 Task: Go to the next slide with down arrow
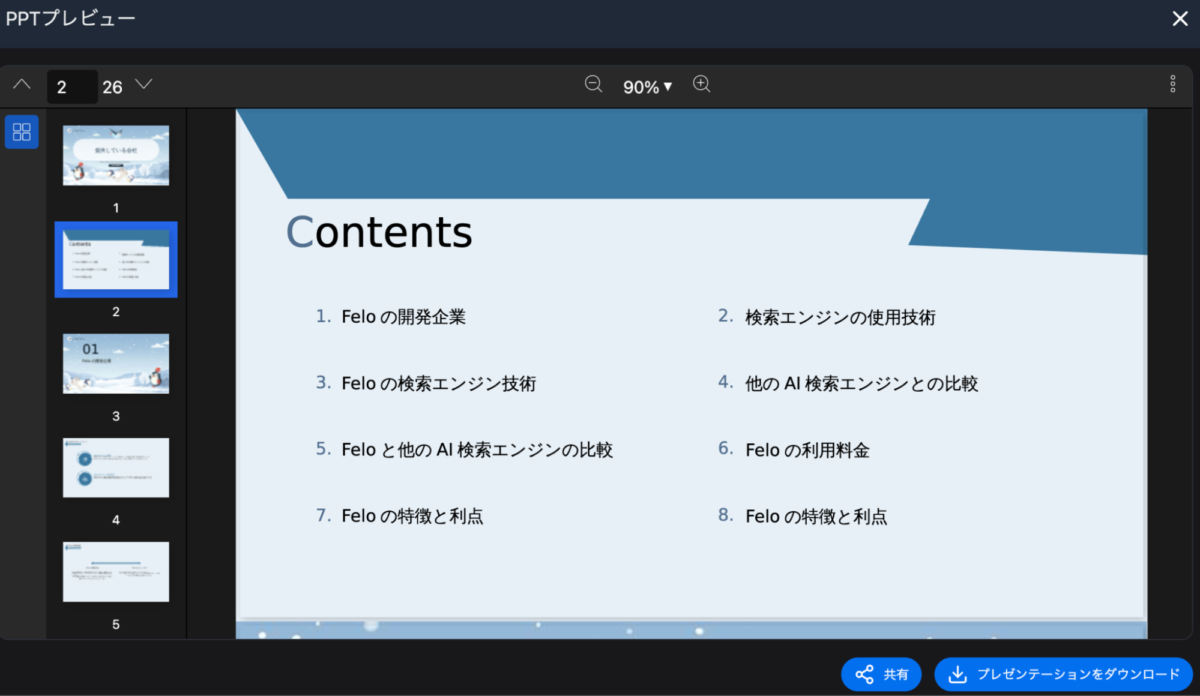[x=144, y=85]
